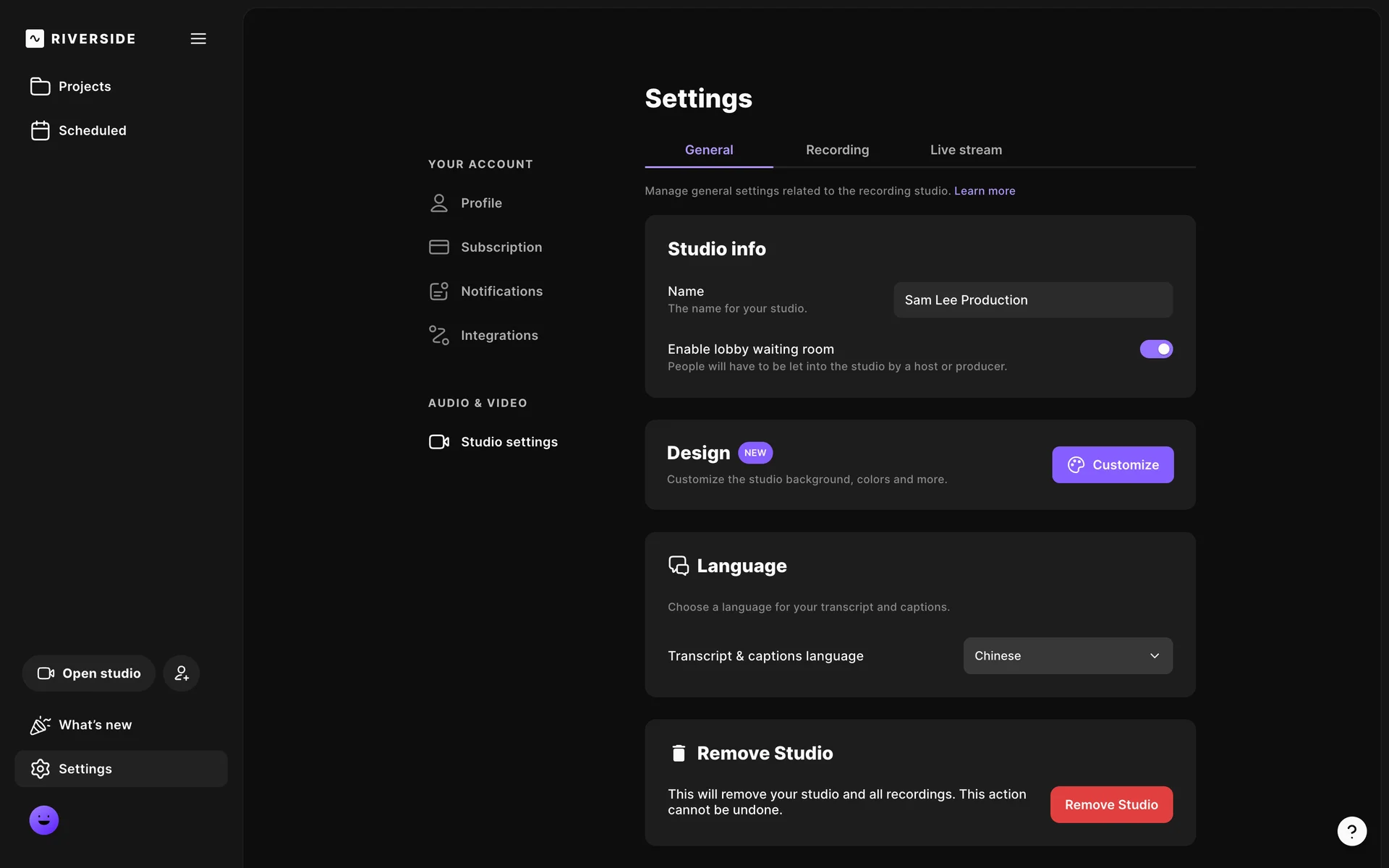This screenshot has height=868, width=1389.
Task: Click the Customize design button
Action: click(x=1113, y=465)
